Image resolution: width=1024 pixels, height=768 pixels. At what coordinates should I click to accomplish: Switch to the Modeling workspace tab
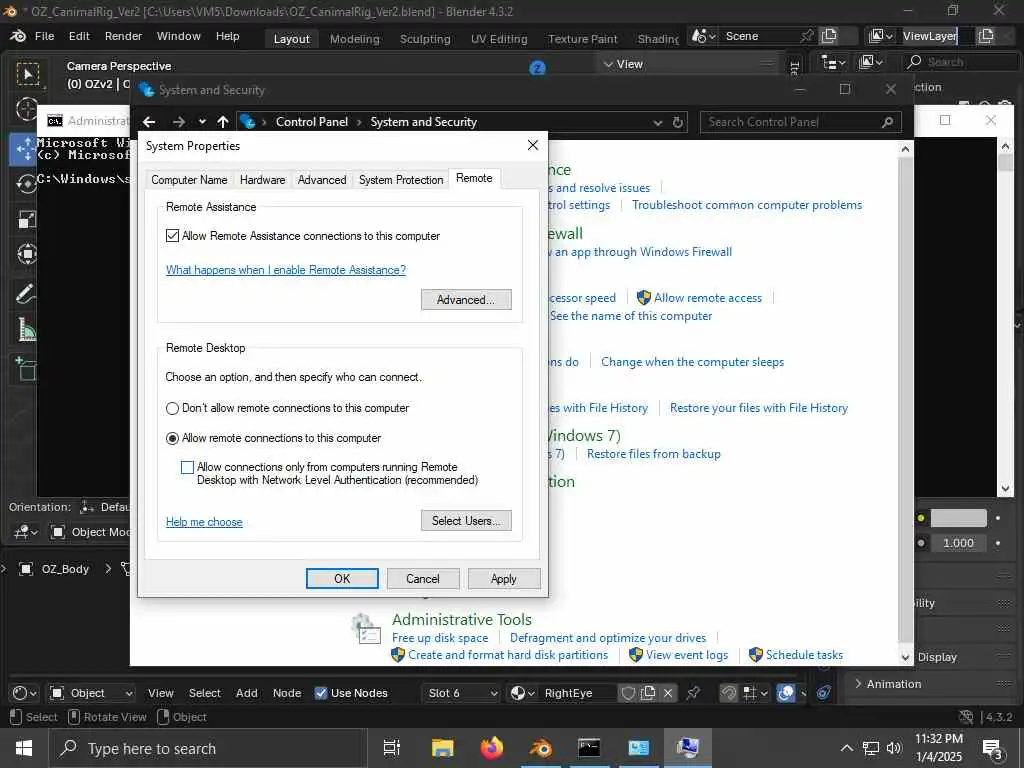click(355, 39)
